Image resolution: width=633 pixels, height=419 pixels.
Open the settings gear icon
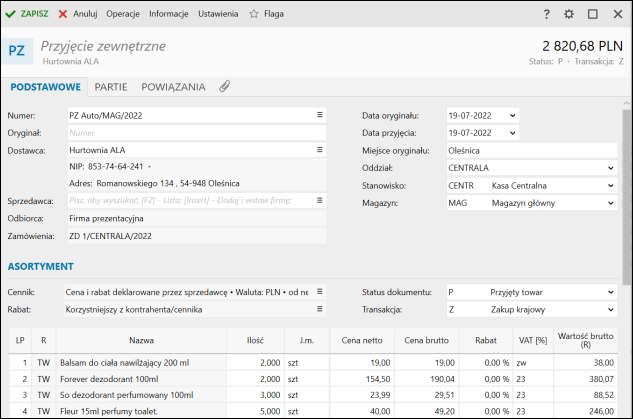tap(569, 14)
